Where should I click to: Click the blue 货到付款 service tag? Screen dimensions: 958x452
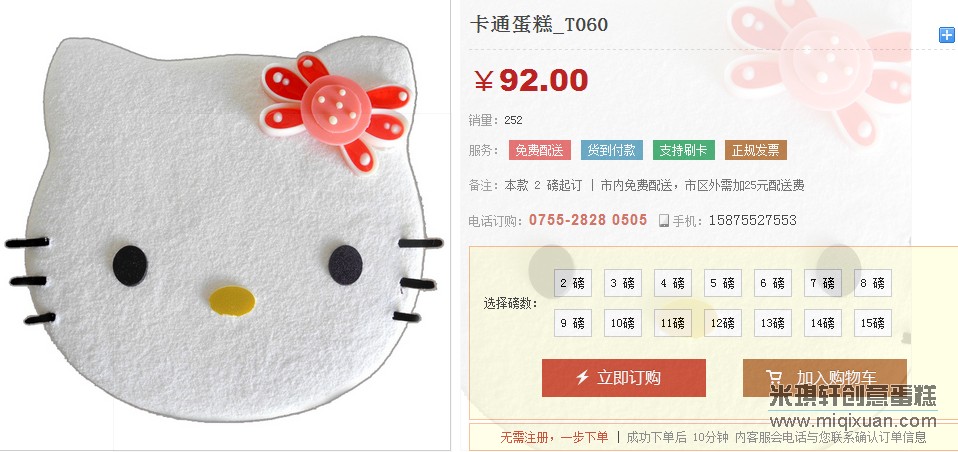(612, 150)
